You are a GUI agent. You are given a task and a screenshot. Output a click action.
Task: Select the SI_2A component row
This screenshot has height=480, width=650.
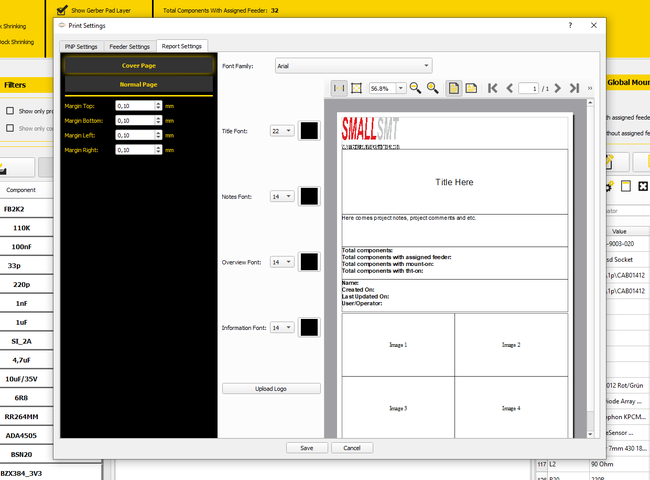(27, 341)
